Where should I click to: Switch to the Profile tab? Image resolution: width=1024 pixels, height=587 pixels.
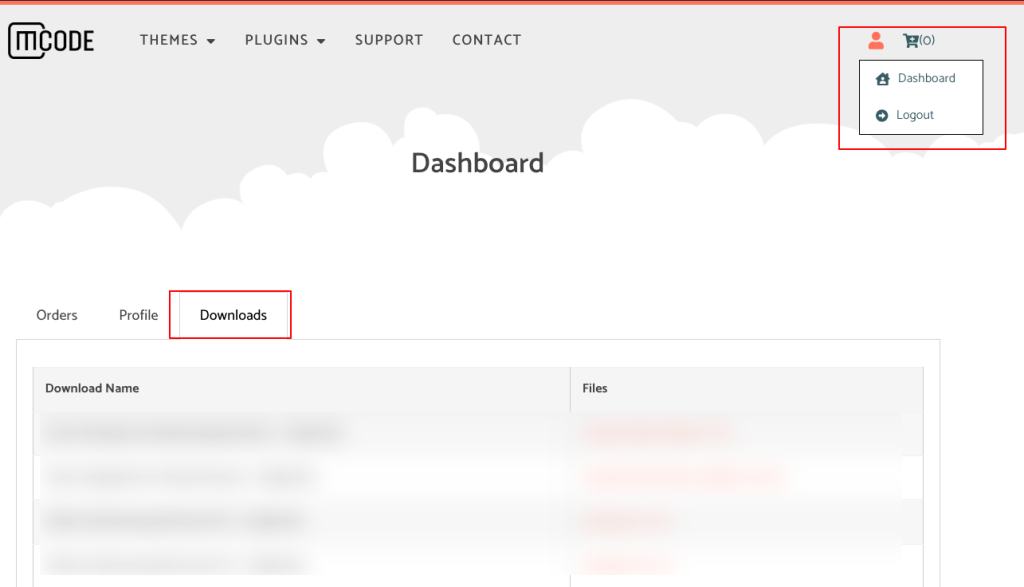tap(139, 315)
